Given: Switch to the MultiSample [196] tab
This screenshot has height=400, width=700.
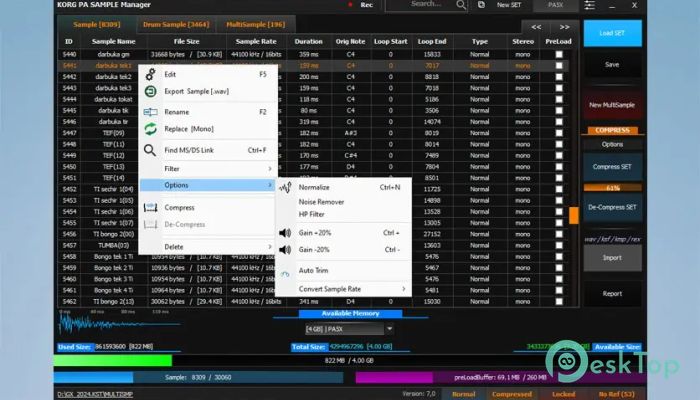Looking at the screenshot, I should (255, 25).
